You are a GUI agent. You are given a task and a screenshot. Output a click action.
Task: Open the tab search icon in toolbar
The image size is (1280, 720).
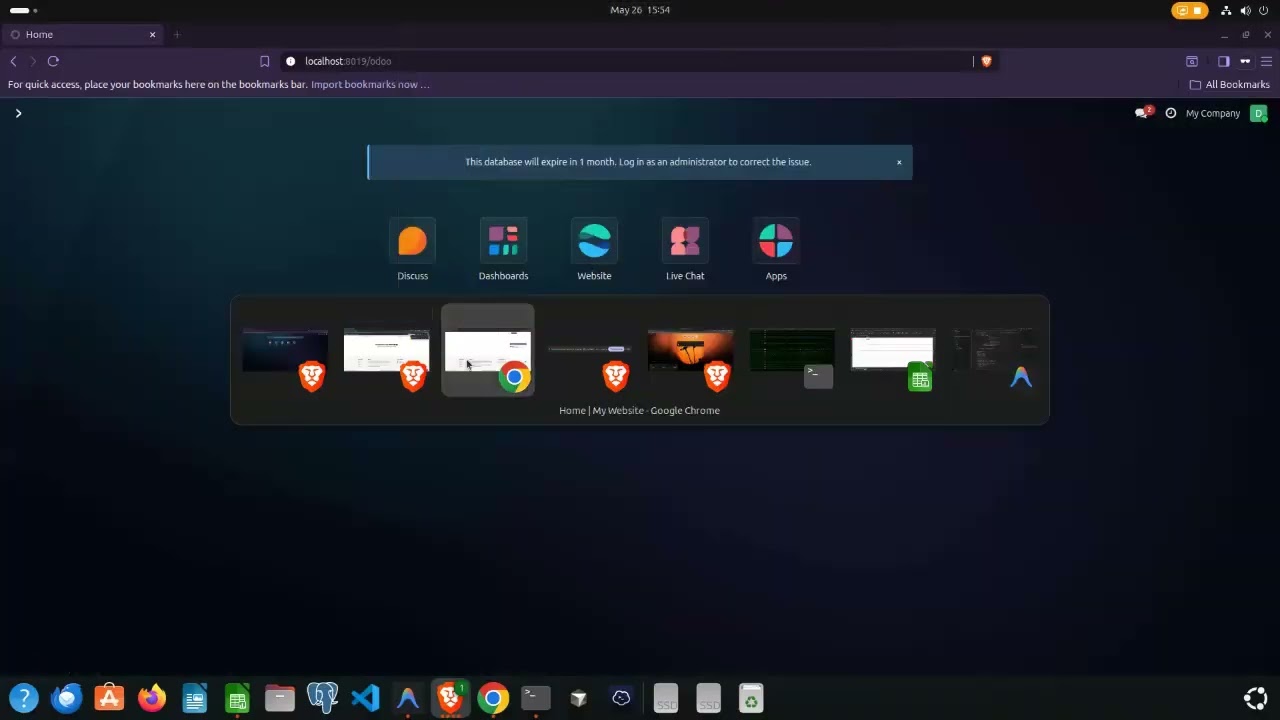pyautogui.click(x=1192, y=61)
